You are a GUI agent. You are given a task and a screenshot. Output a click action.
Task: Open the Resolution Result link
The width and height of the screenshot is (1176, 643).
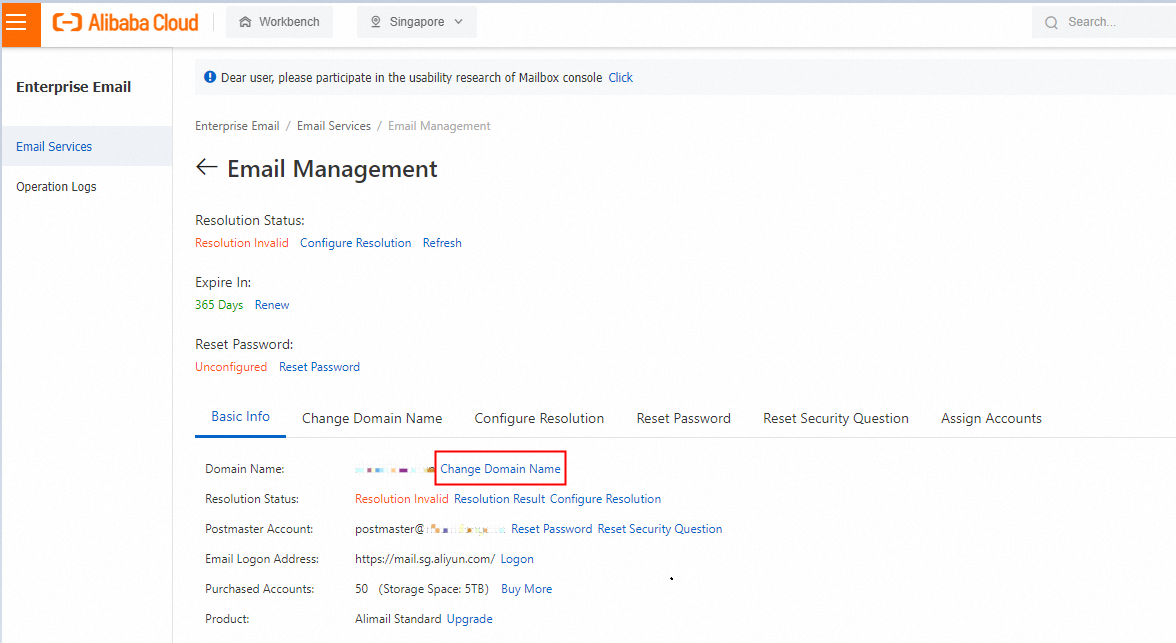[x=499, y=499]
